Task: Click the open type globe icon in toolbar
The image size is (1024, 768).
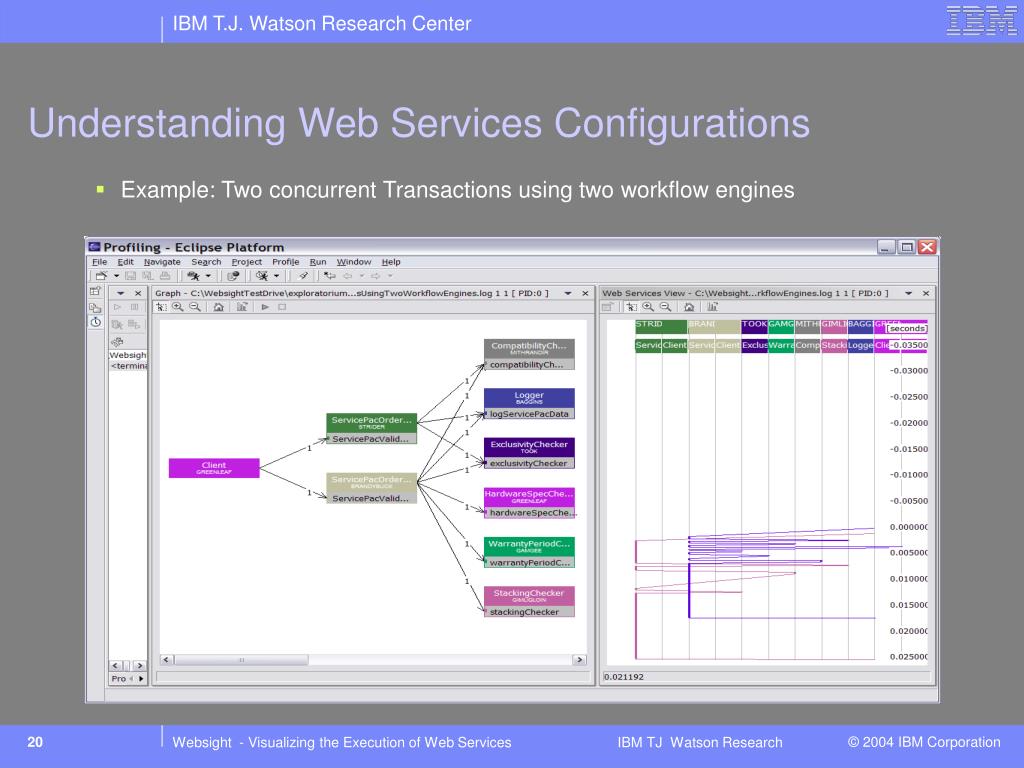Action: pyautogui.click(x=233, y=276)
